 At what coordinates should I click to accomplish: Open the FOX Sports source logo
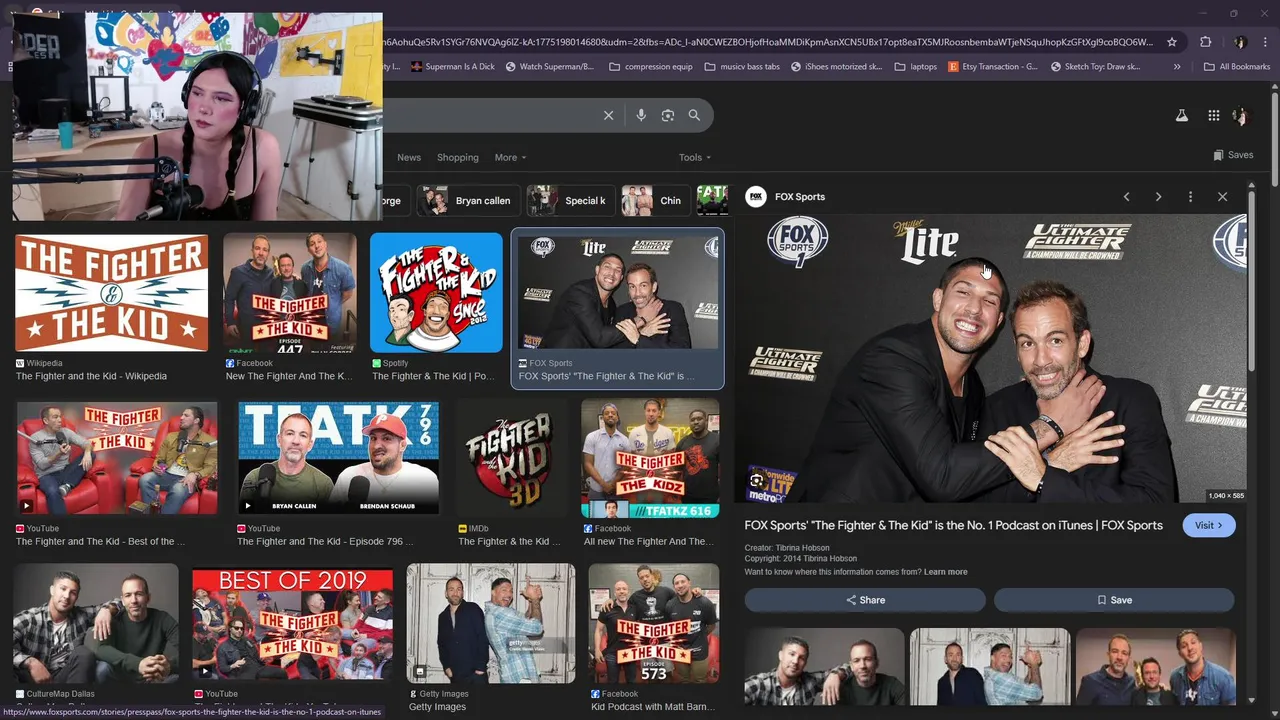756,197
